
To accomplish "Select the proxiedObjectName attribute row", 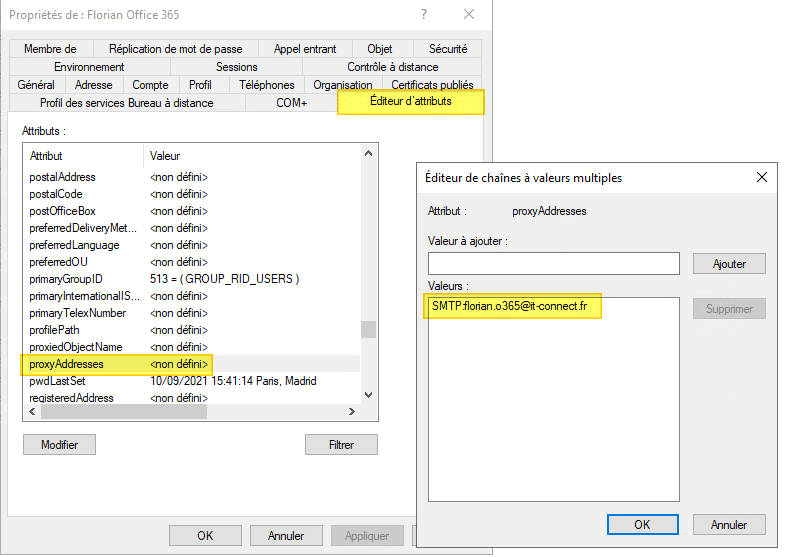I will (192, 347).
